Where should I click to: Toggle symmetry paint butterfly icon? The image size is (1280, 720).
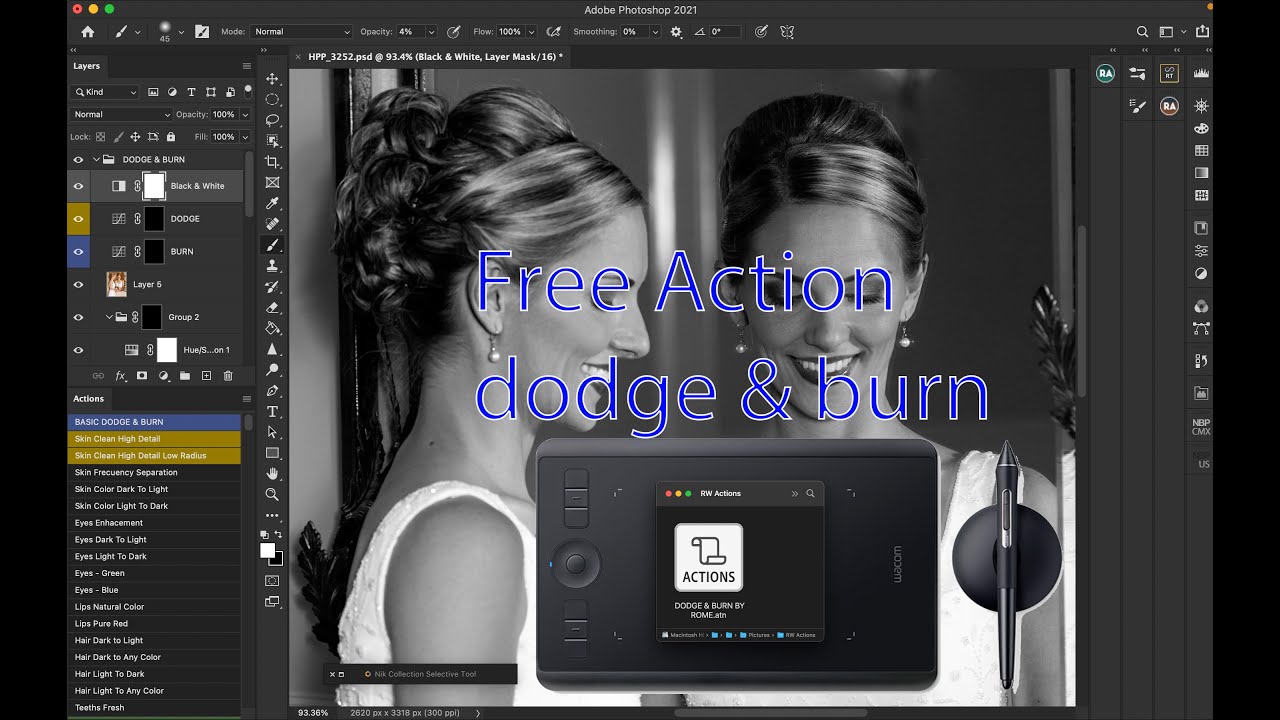click(787, 32)
